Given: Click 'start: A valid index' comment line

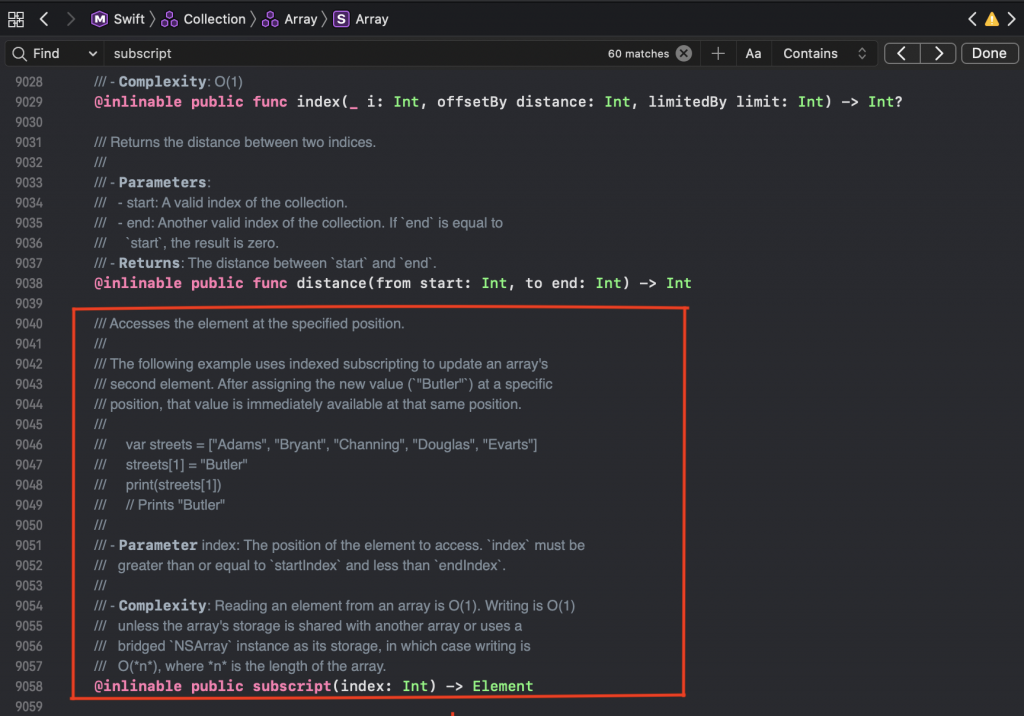Looking at the screenshot, I should tap(232, 203).
